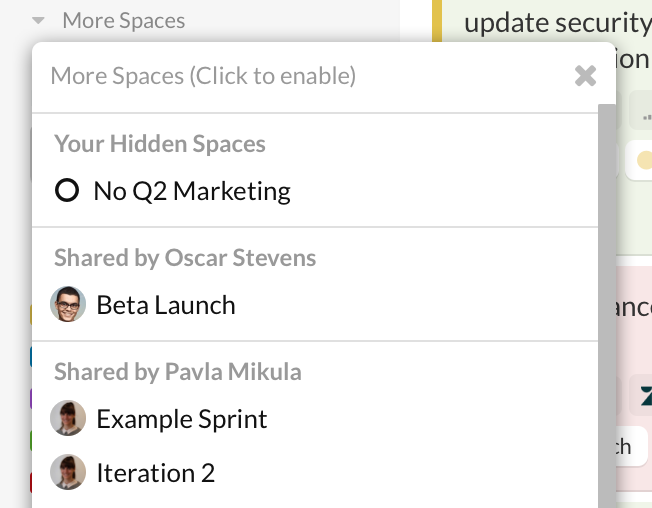Image resolution: width=652 pixels, height=508 pixels.
Task: Enable the No Q2 Marketing circle icon
Action: (x=67, y=190)
